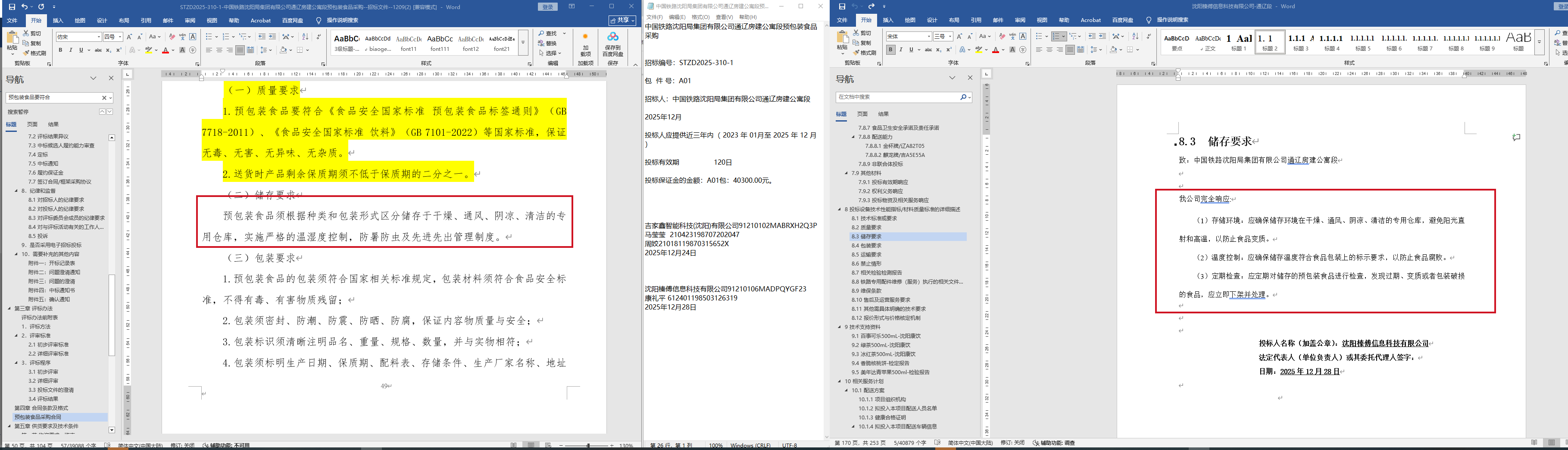
Task: Click 登录 button in left Word title bar
Action: 548,7
